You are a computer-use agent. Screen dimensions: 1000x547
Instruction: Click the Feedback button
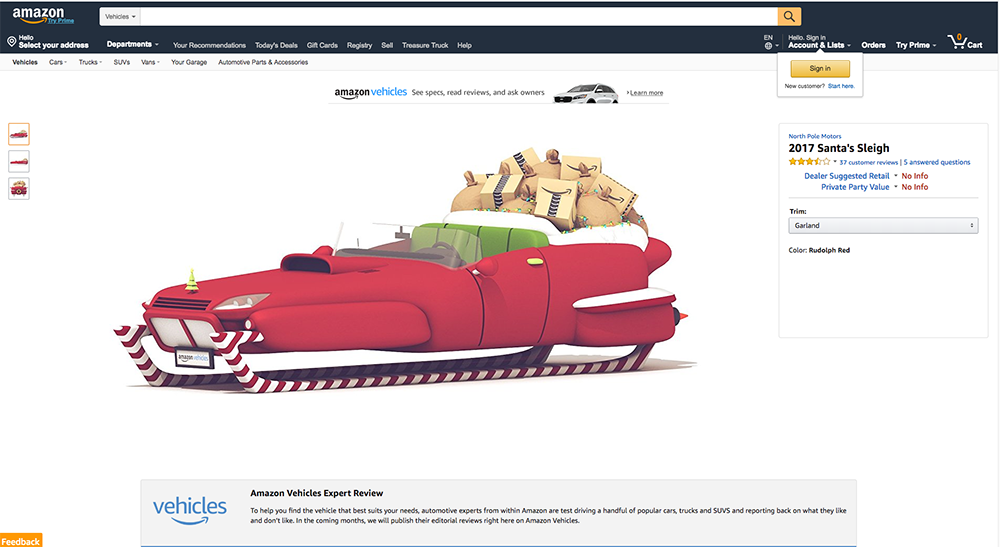pos(21,541)
